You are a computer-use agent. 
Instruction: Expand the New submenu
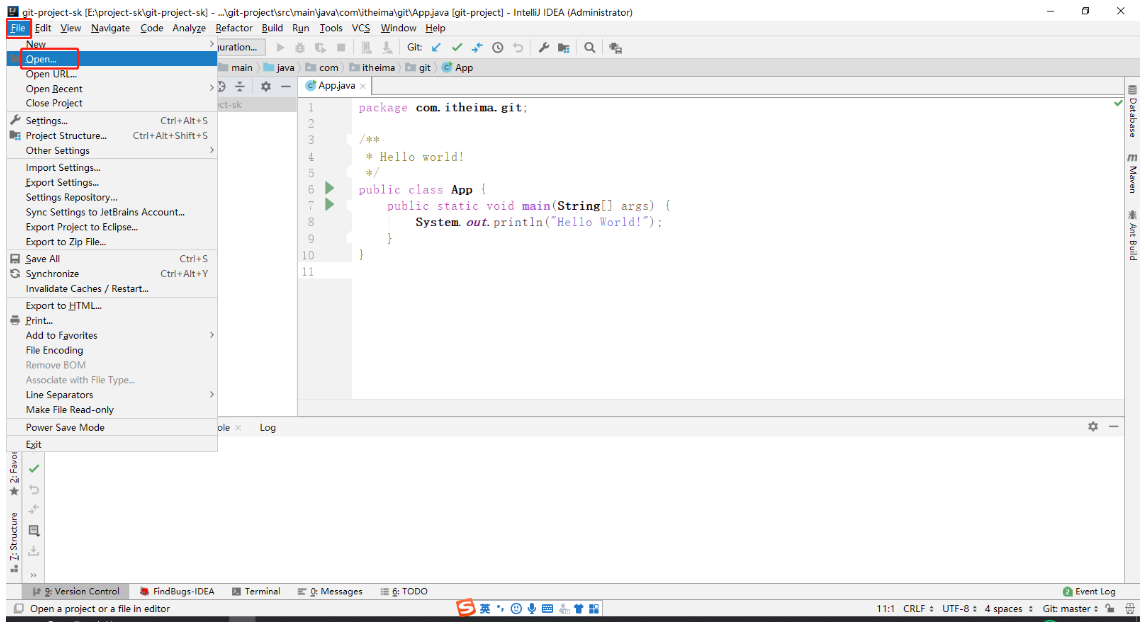pyautogui.click(x=112, y=44)
